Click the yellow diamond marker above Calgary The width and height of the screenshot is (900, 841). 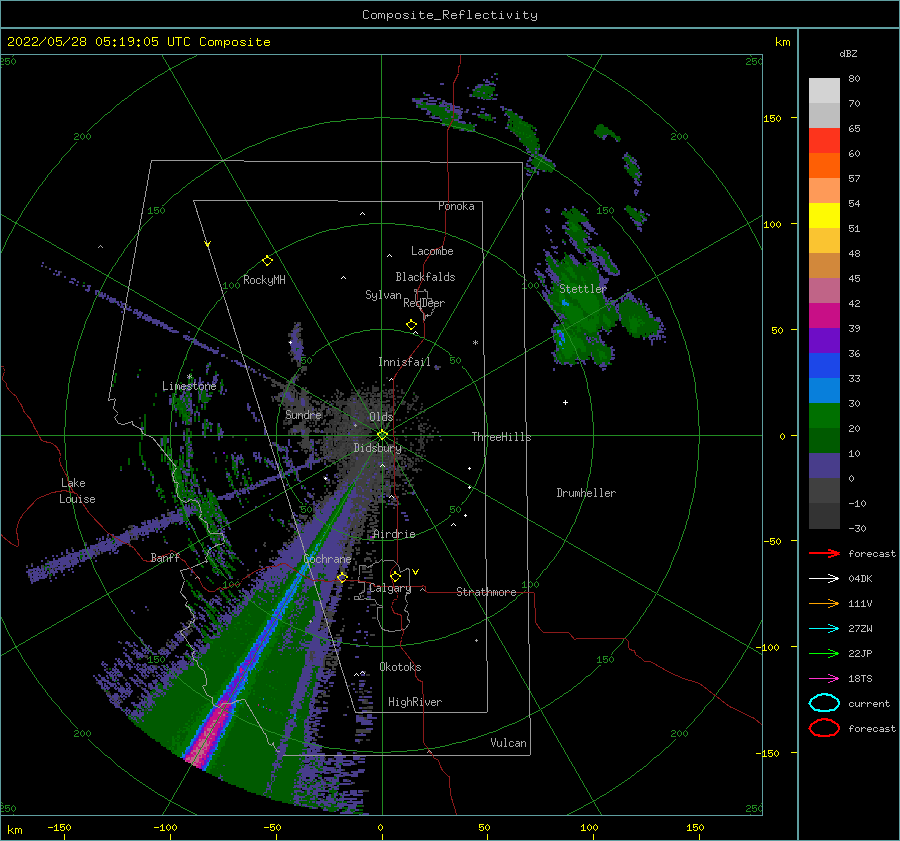395,576
